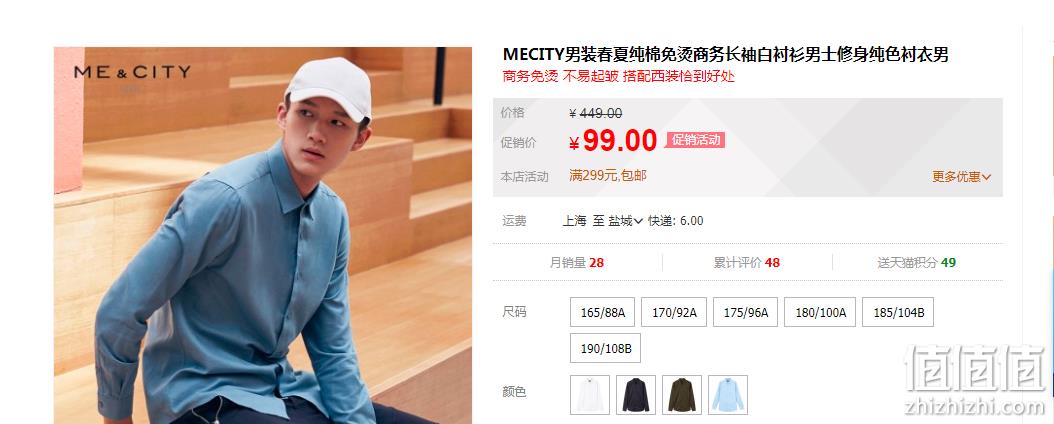Click the ME&CITY logo on photo
The image size is (1054, 424).
point(132,72)
